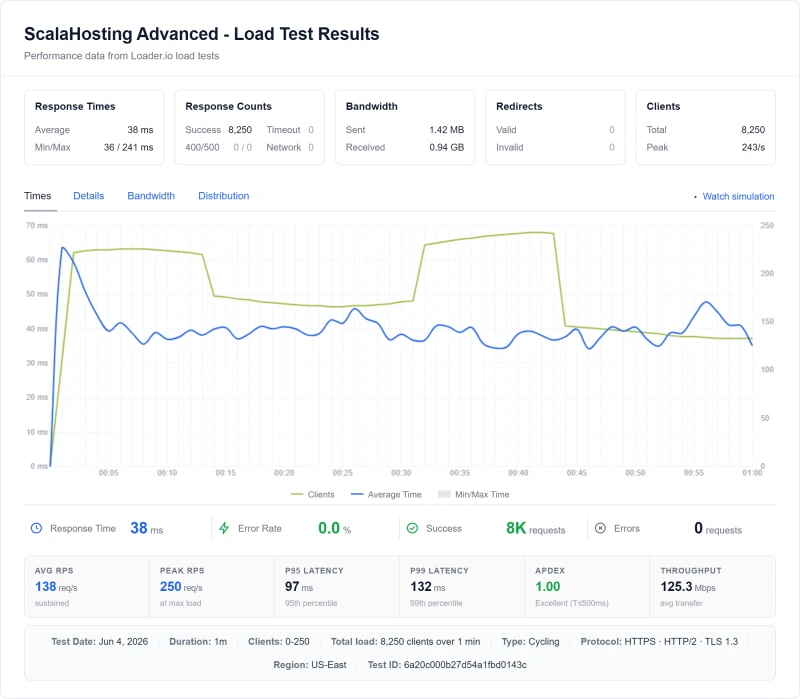Click the Response Counts card heading
800x699 pixels.
228,106
